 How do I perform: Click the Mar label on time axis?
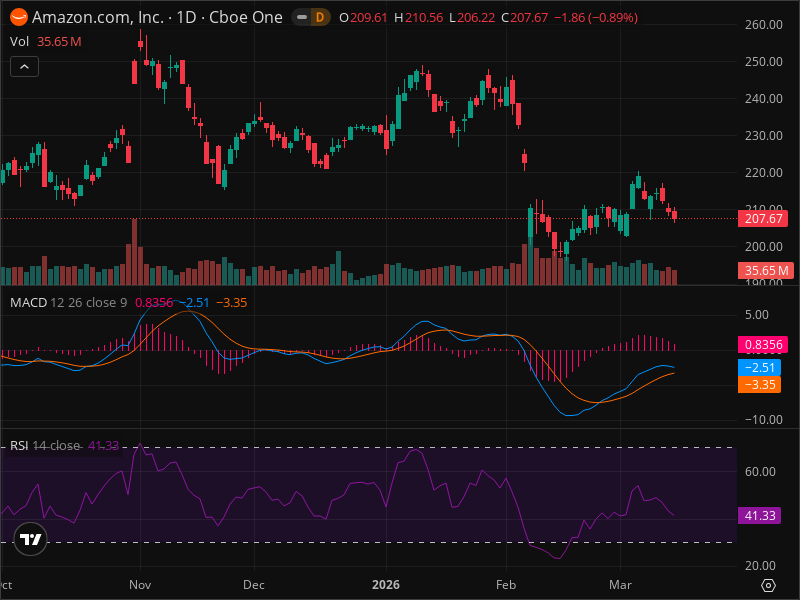click(x=620, y=585)
